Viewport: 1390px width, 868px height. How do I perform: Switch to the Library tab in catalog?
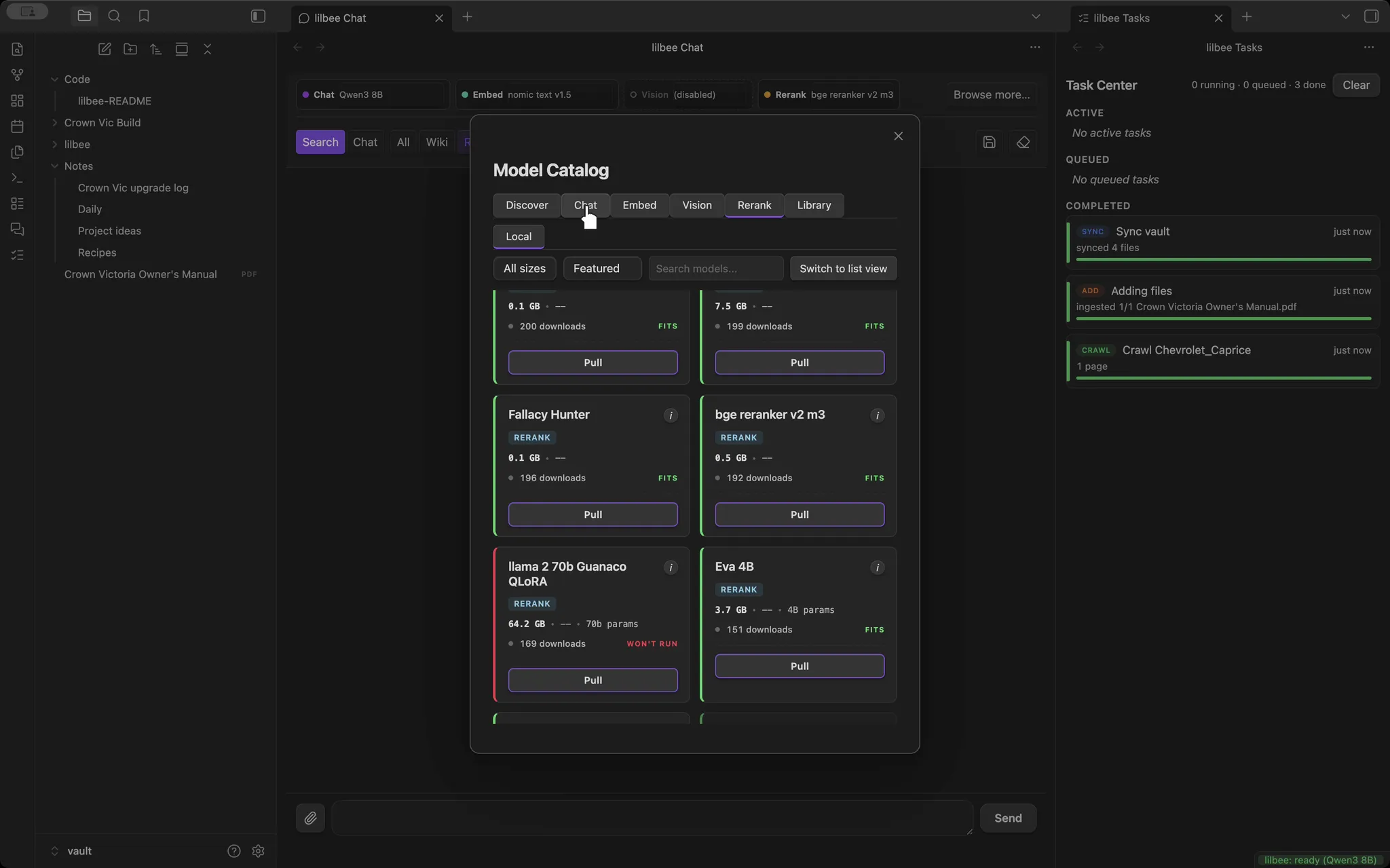[814, 205]
